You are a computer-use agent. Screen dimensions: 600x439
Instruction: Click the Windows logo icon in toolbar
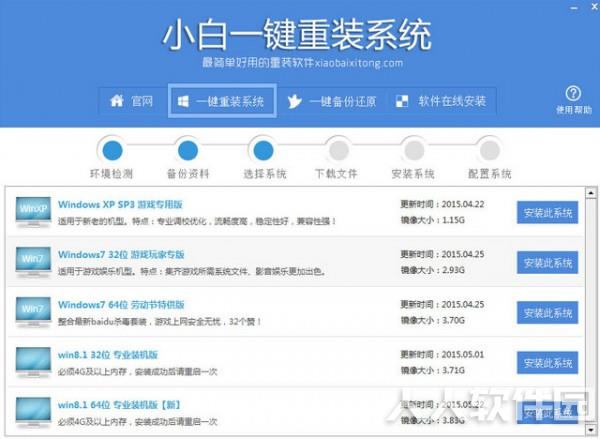point(183,101)
